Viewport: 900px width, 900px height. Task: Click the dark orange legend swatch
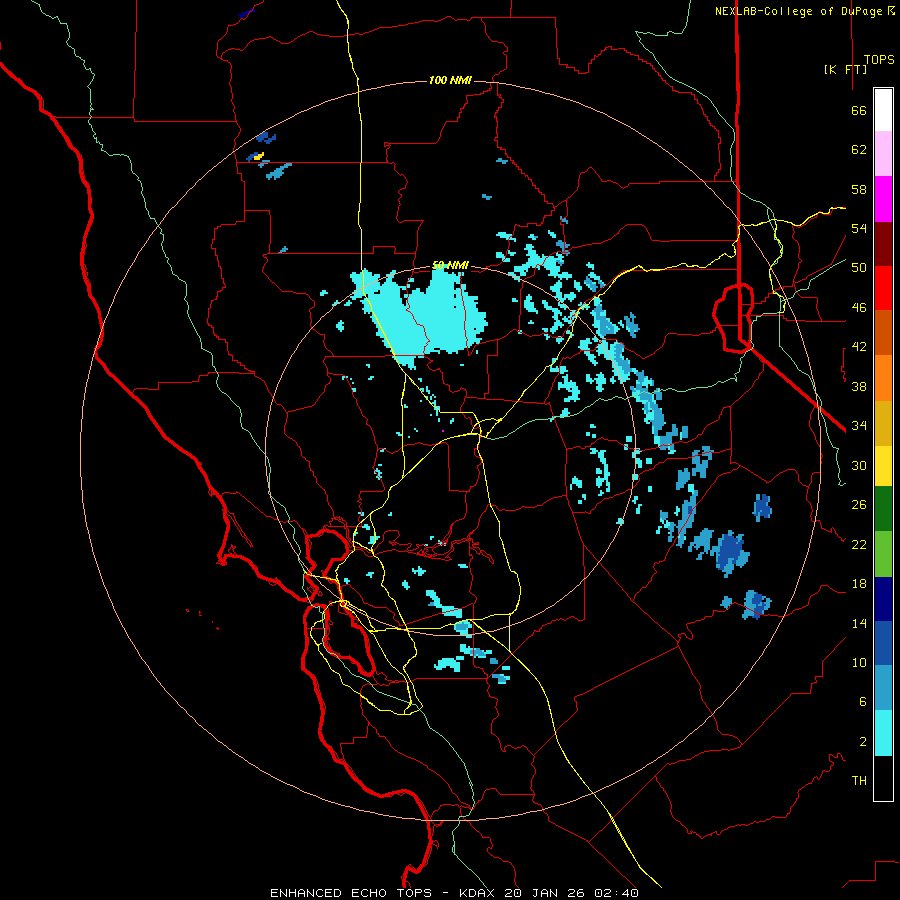(883, 333)
